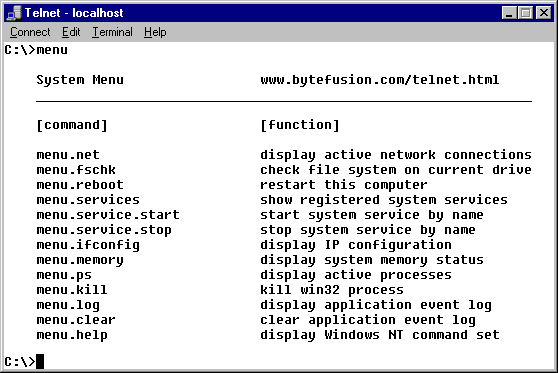Viewport: 558px width, 373px height.
Task: Click the www.bytefusion.com/telnet.html text
Action: pyautogui.click(x=380, y=80)
